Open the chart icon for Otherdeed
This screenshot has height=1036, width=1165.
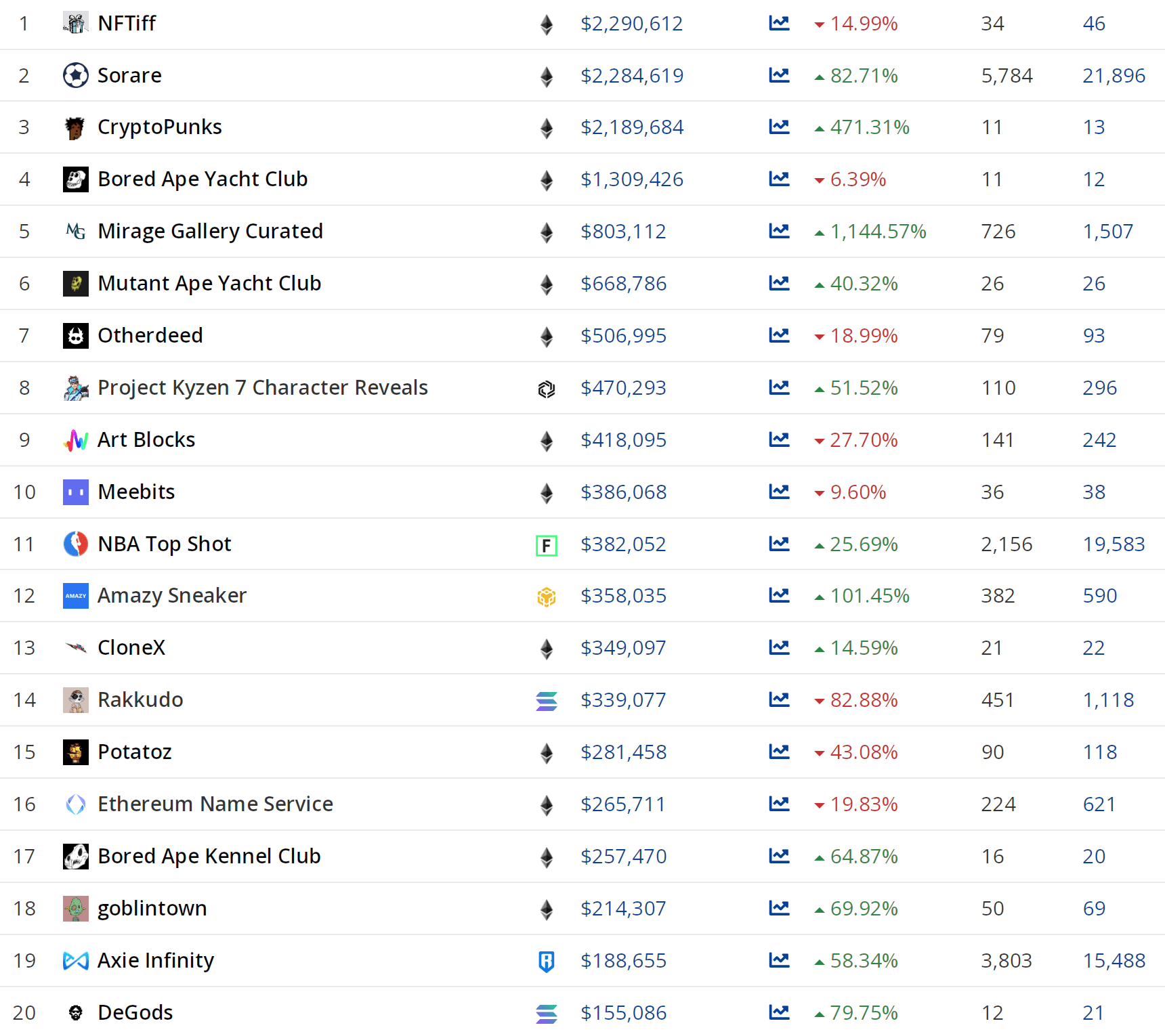(779, 336)
